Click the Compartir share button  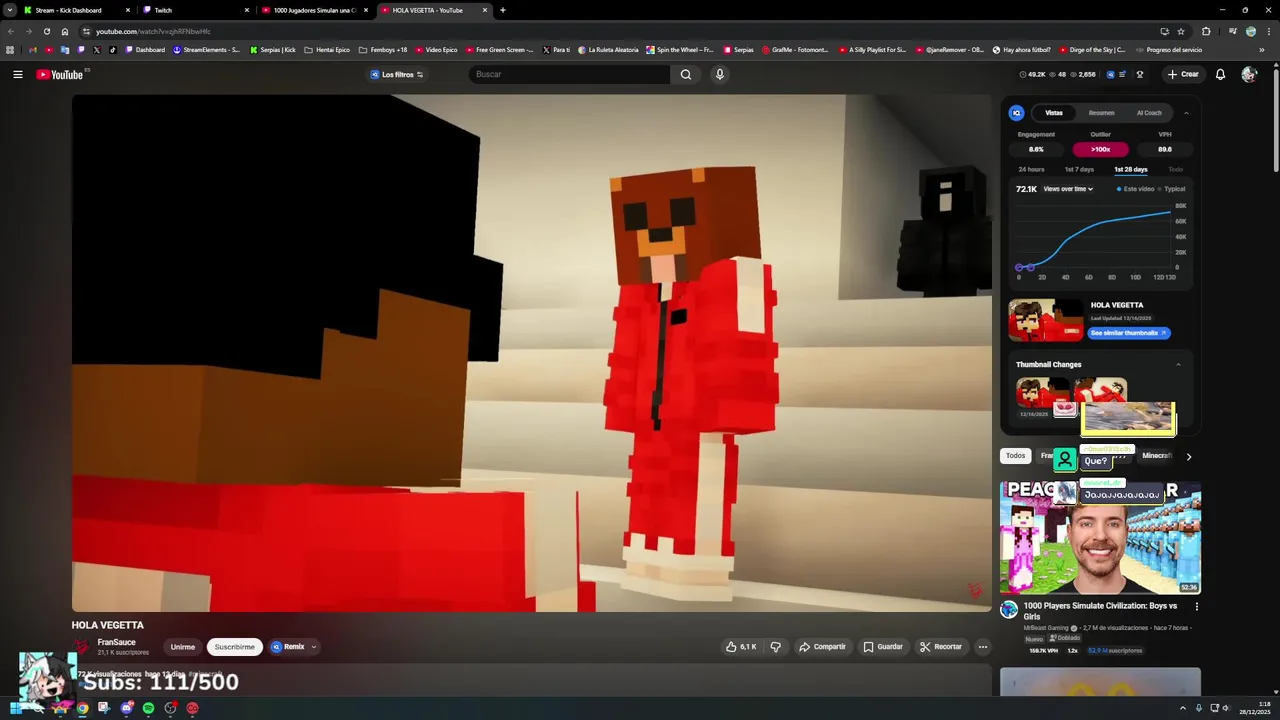pyautogui.click(x=822, y=647)
